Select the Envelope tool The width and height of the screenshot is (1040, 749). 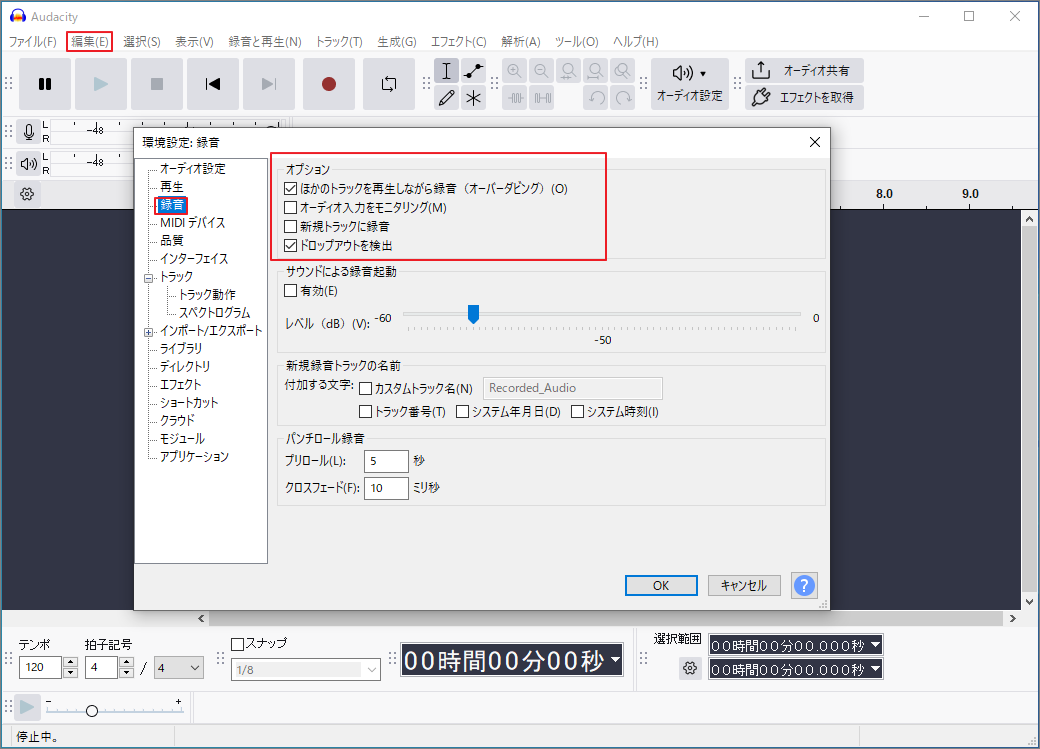[473, 70]
